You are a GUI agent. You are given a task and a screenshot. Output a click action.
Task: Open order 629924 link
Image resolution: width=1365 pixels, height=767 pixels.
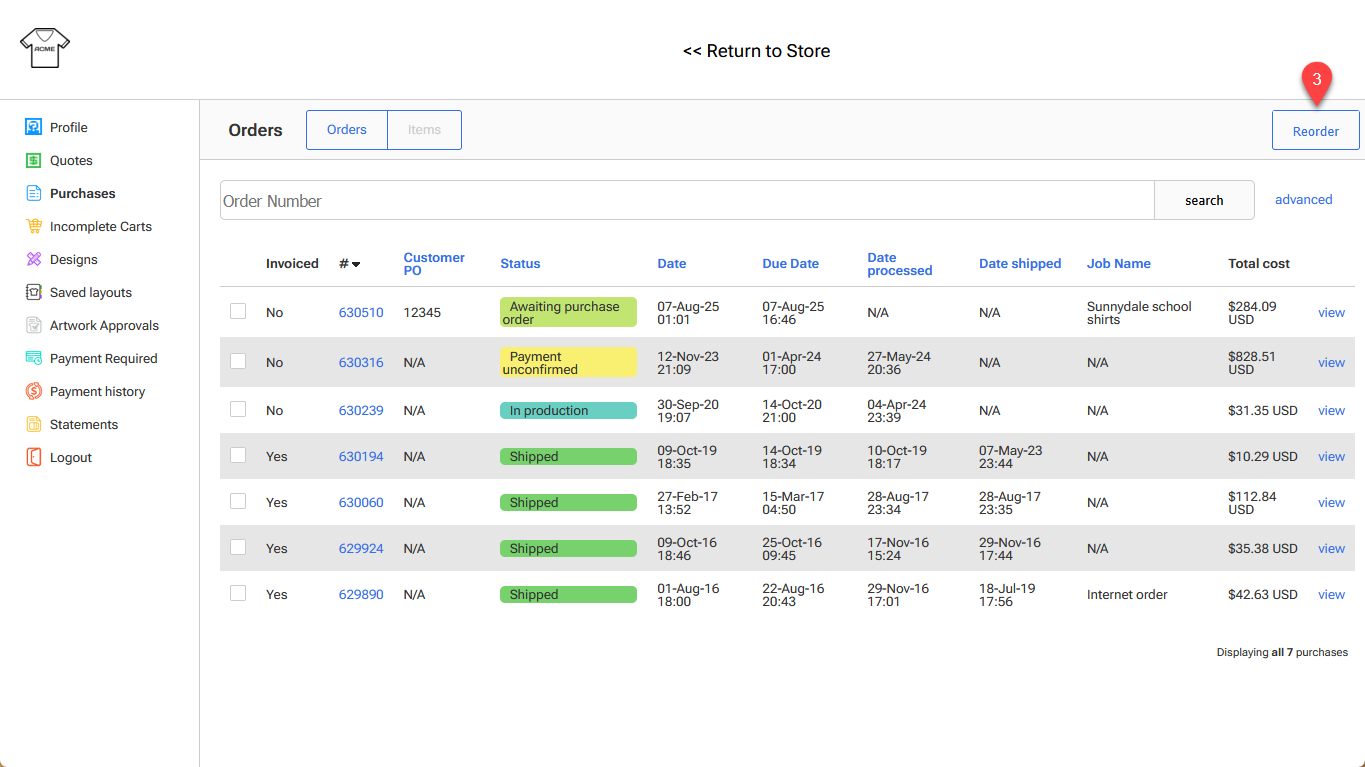click(361, 548)
